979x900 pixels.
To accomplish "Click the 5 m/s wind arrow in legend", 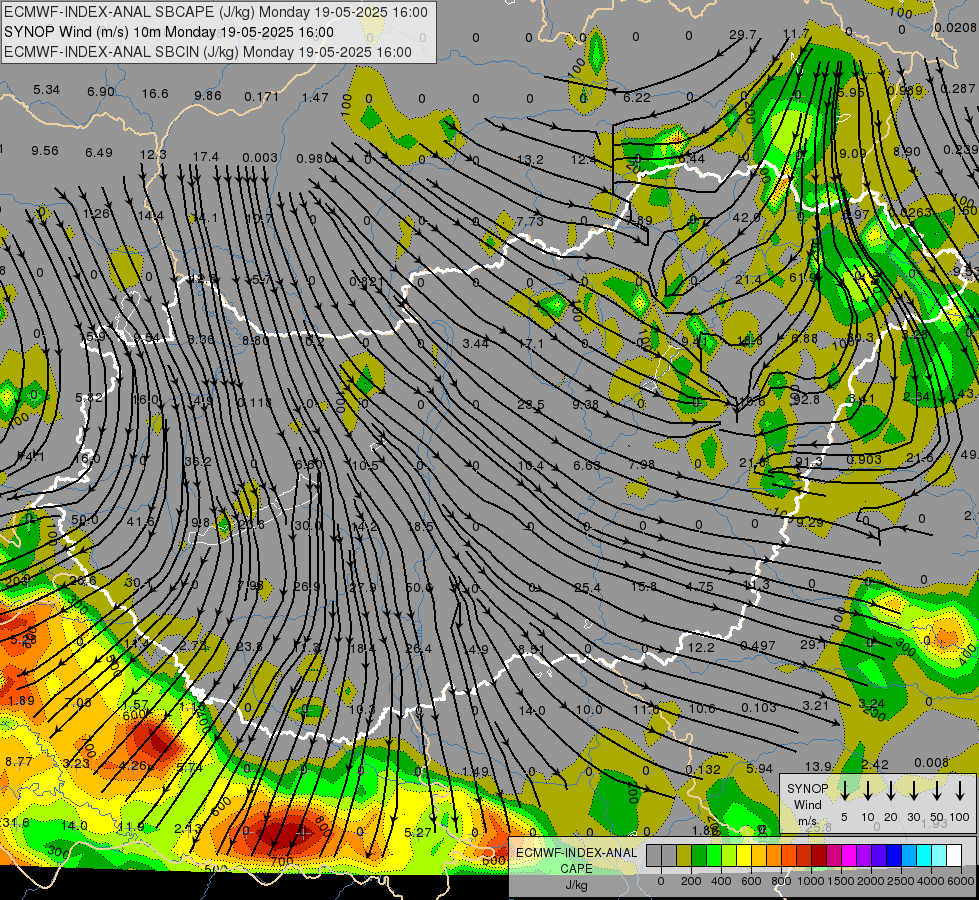I will point(844,790).
